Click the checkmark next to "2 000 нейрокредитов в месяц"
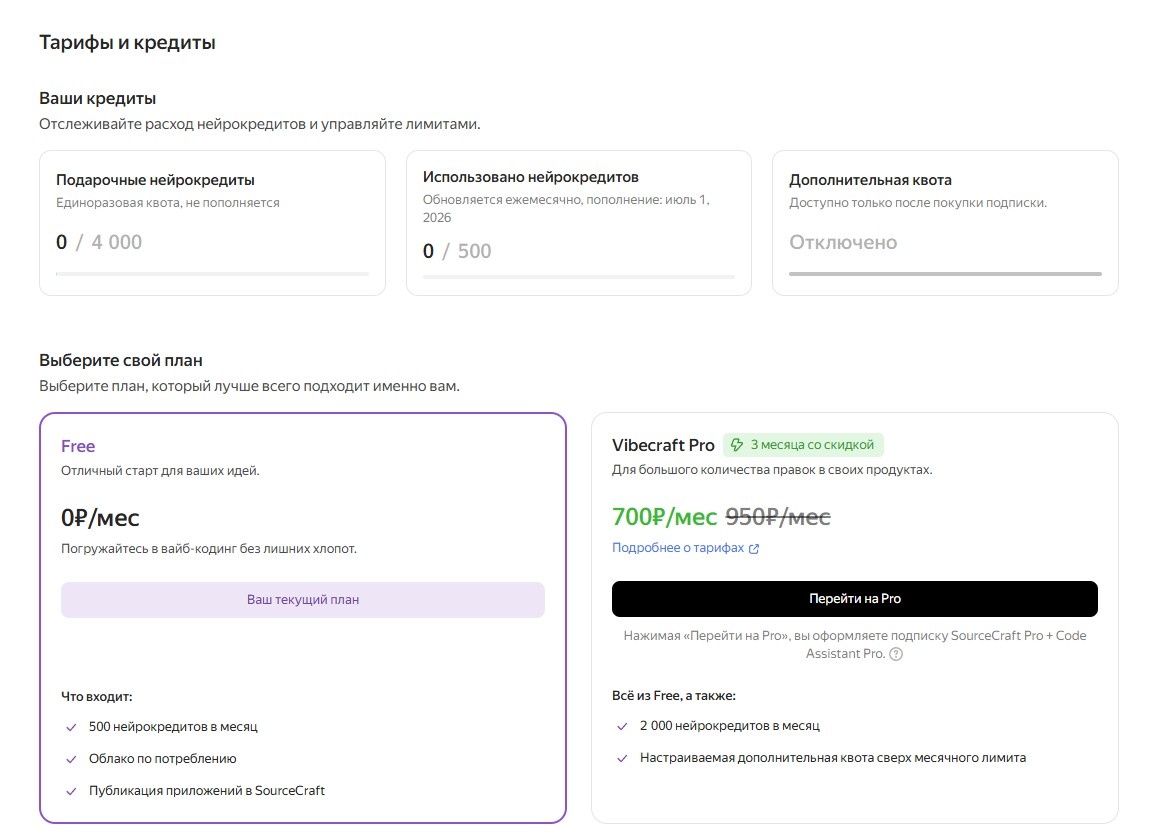The height and width of the screenshot is (835, 1153). pos(622,726)
